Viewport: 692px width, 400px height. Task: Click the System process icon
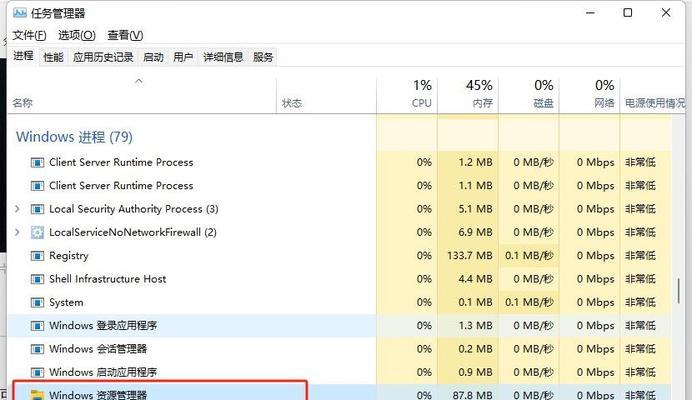(x=37, y=303)
